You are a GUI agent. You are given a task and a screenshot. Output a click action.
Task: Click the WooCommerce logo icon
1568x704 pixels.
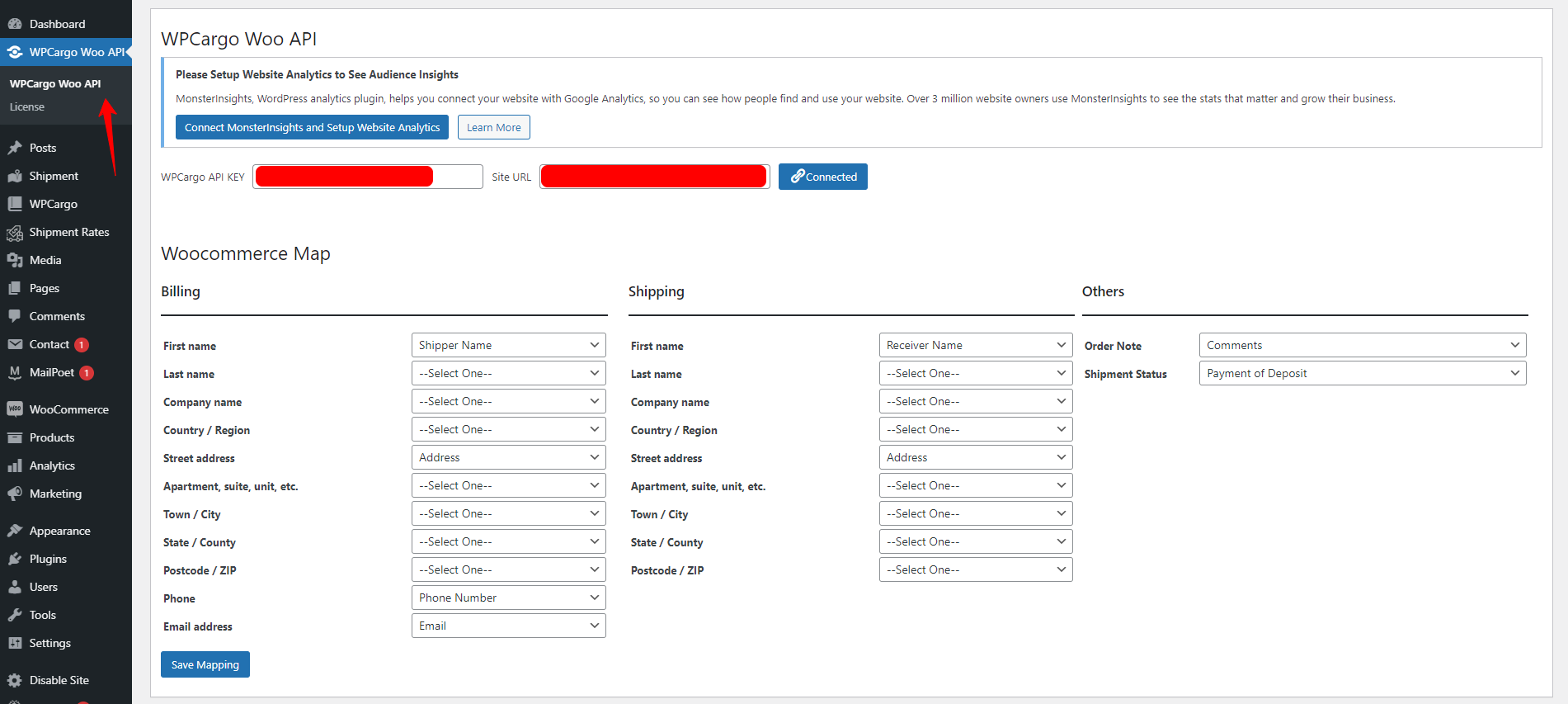pos(15,409)
